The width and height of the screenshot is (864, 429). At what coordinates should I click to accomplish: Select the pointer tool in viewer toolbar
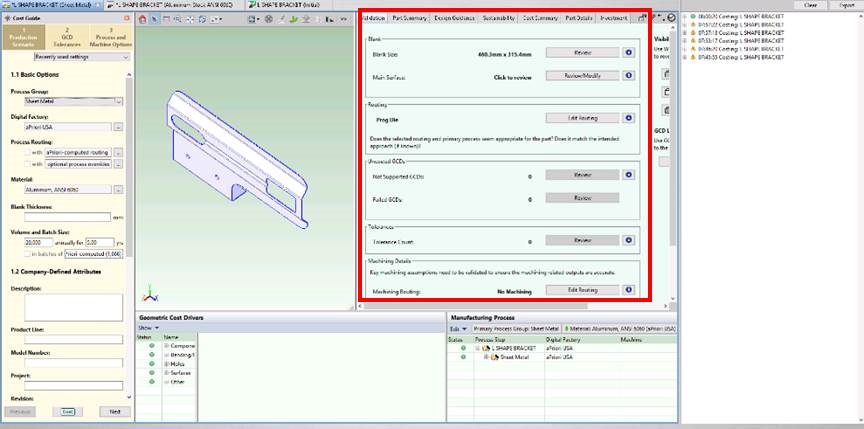[155, 19]
